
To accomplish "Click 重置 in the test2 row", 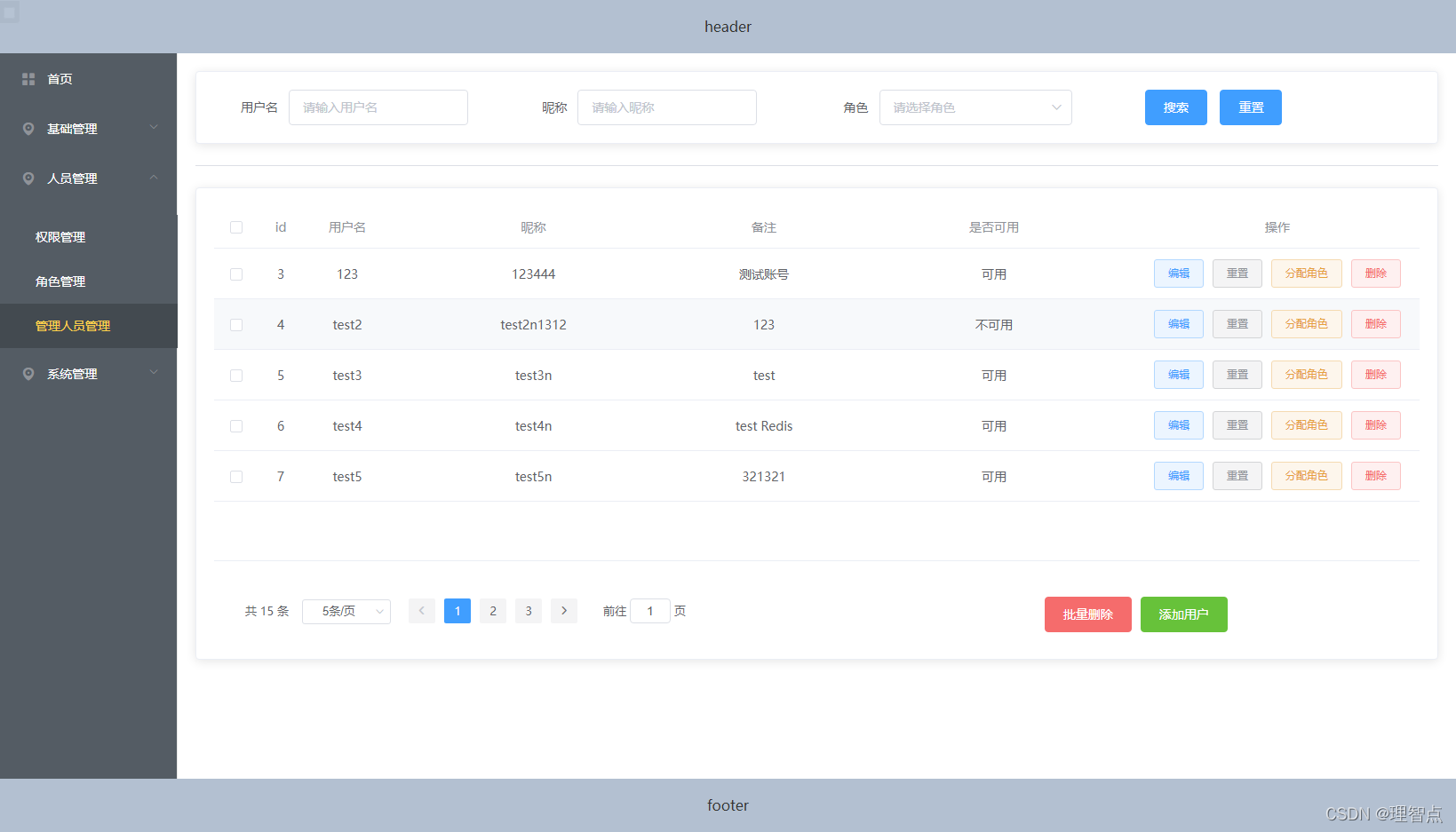I will point(1237,324).
